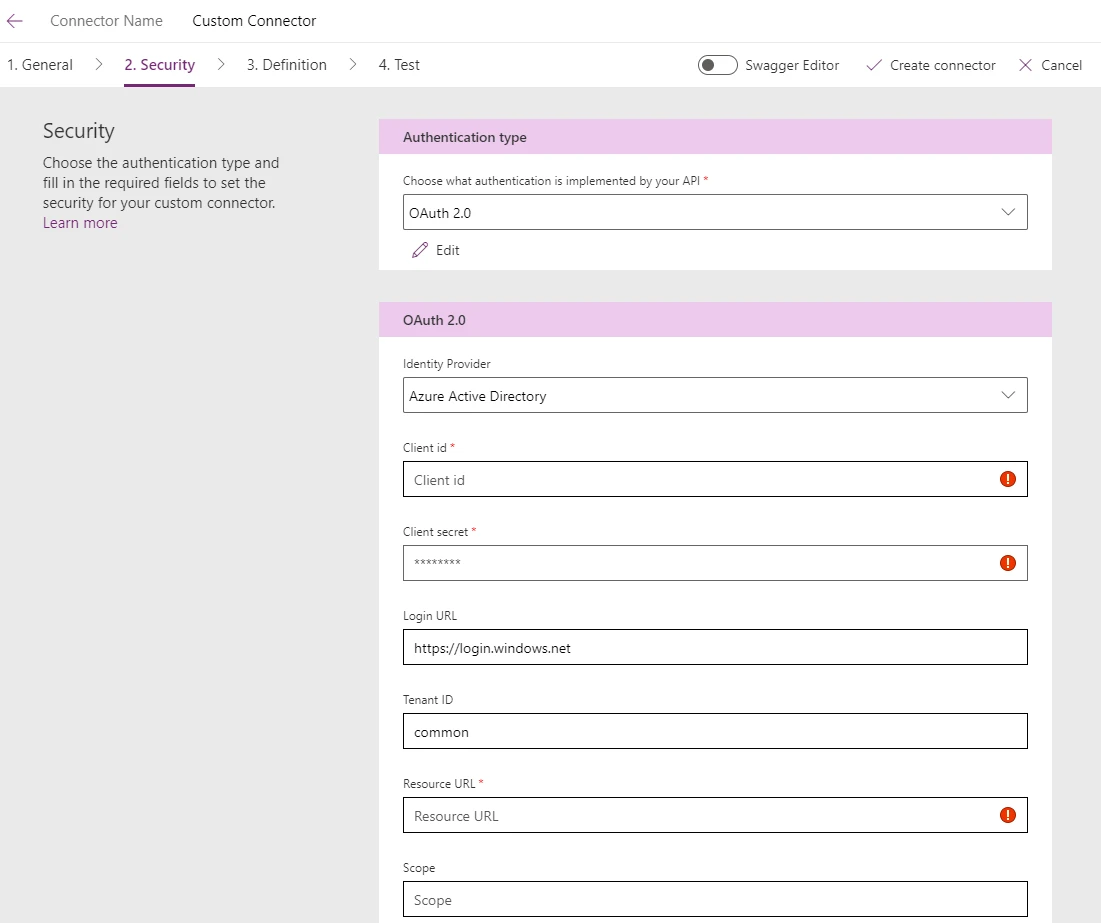Open the 4. Test step

point(398,64)
